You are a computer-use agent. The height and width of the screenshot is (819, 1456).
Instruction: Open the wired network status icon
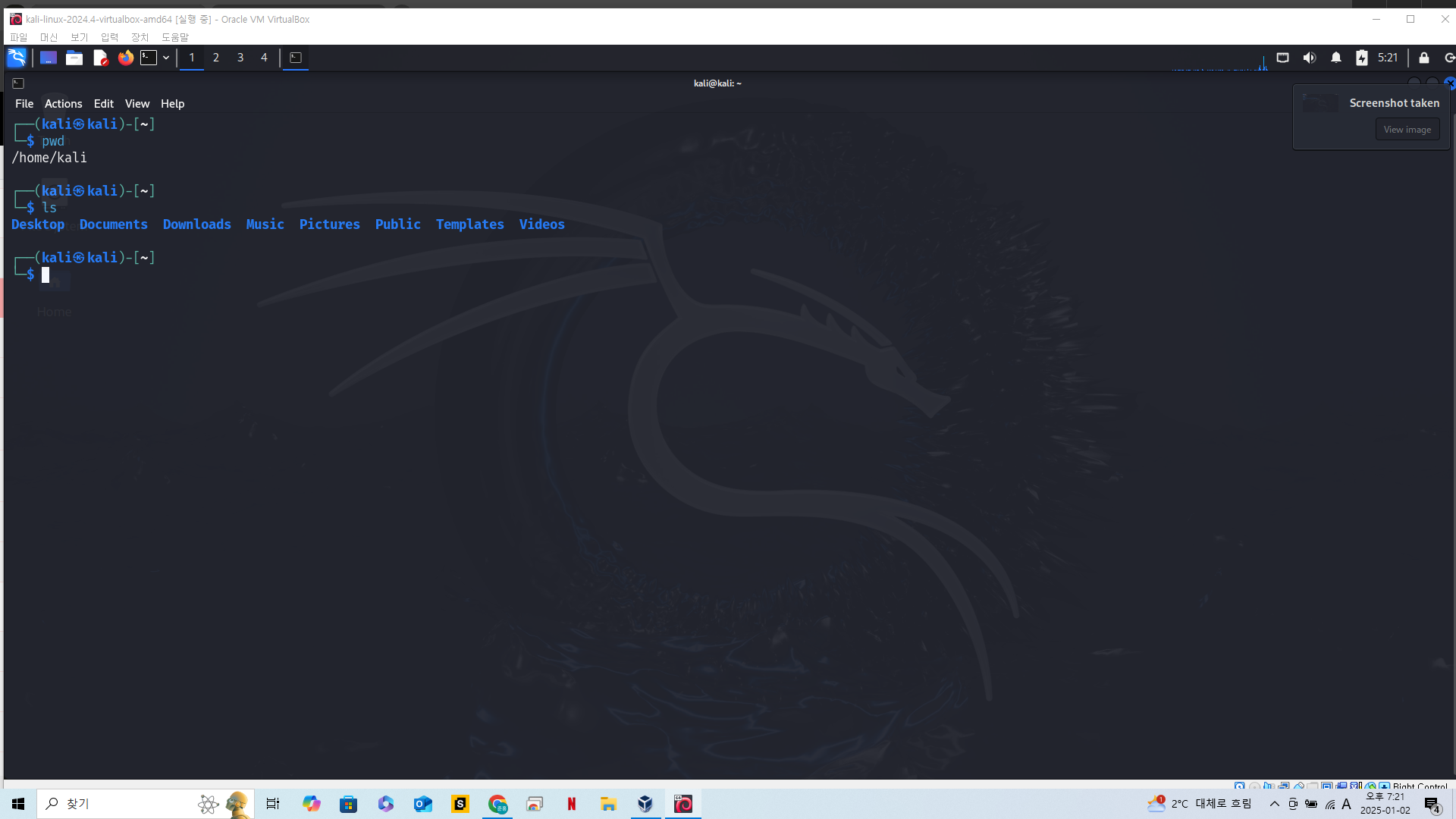point(1283,58)
